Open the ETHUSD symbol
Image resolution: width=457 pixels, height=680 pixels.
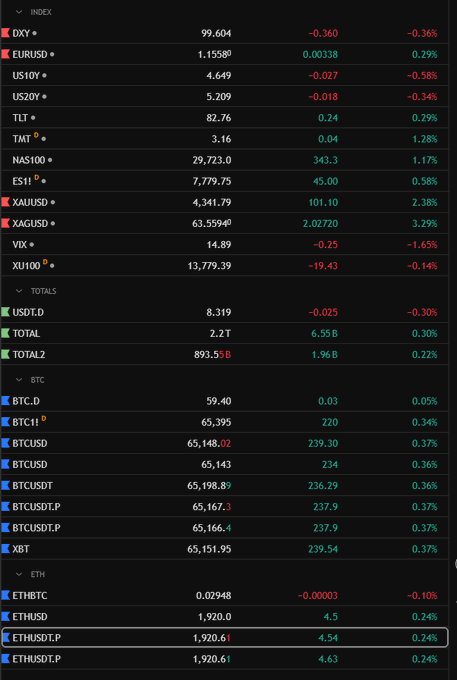(x=29, y=617)
